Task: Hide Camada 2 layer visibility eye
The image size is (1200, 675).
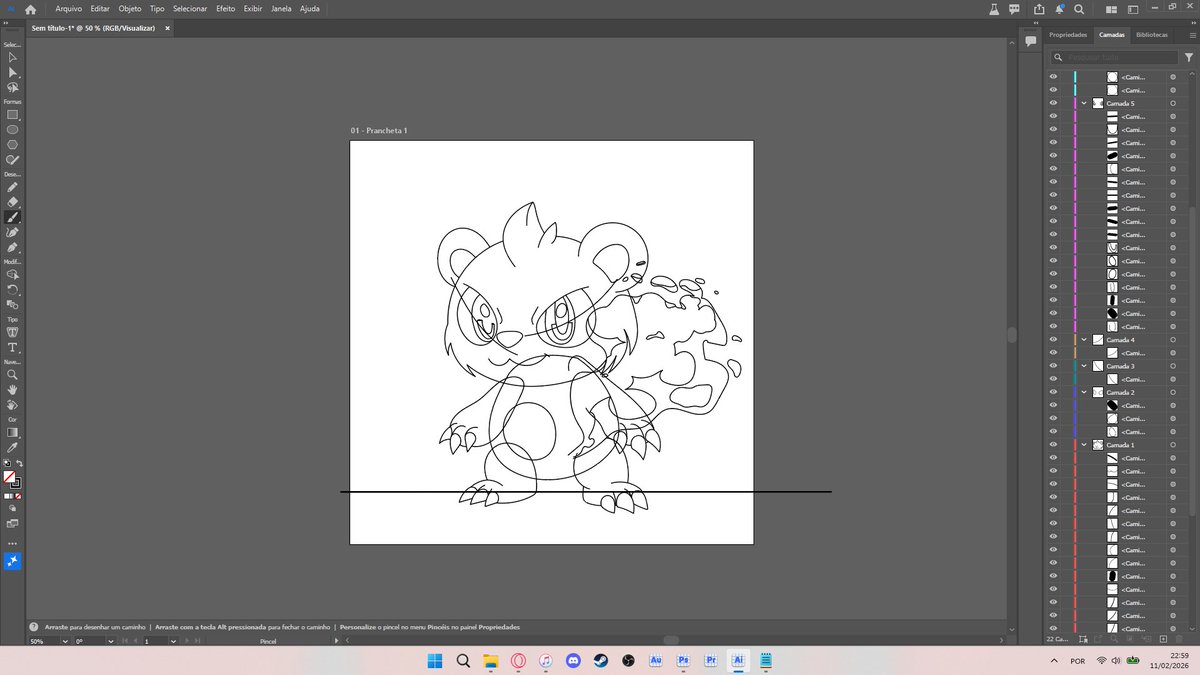Action: [1053, 392]
